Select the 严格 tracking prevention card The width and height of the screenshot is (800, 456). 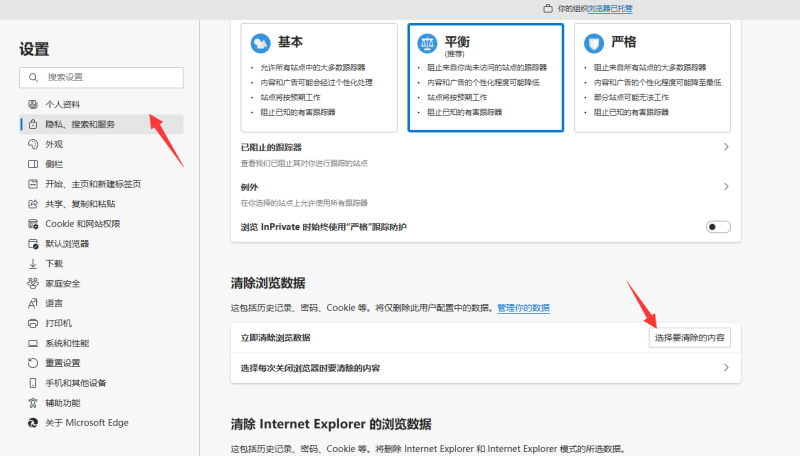pos(653,78)
